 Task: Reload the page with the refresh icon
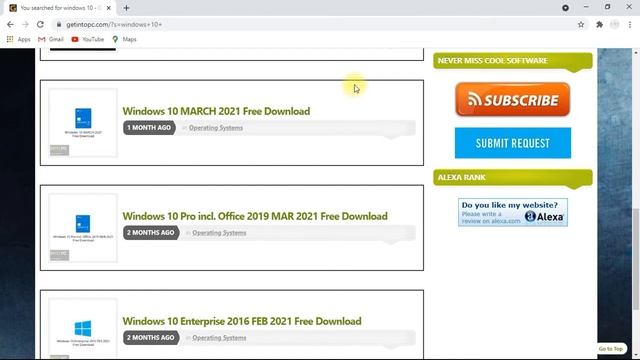40,24
